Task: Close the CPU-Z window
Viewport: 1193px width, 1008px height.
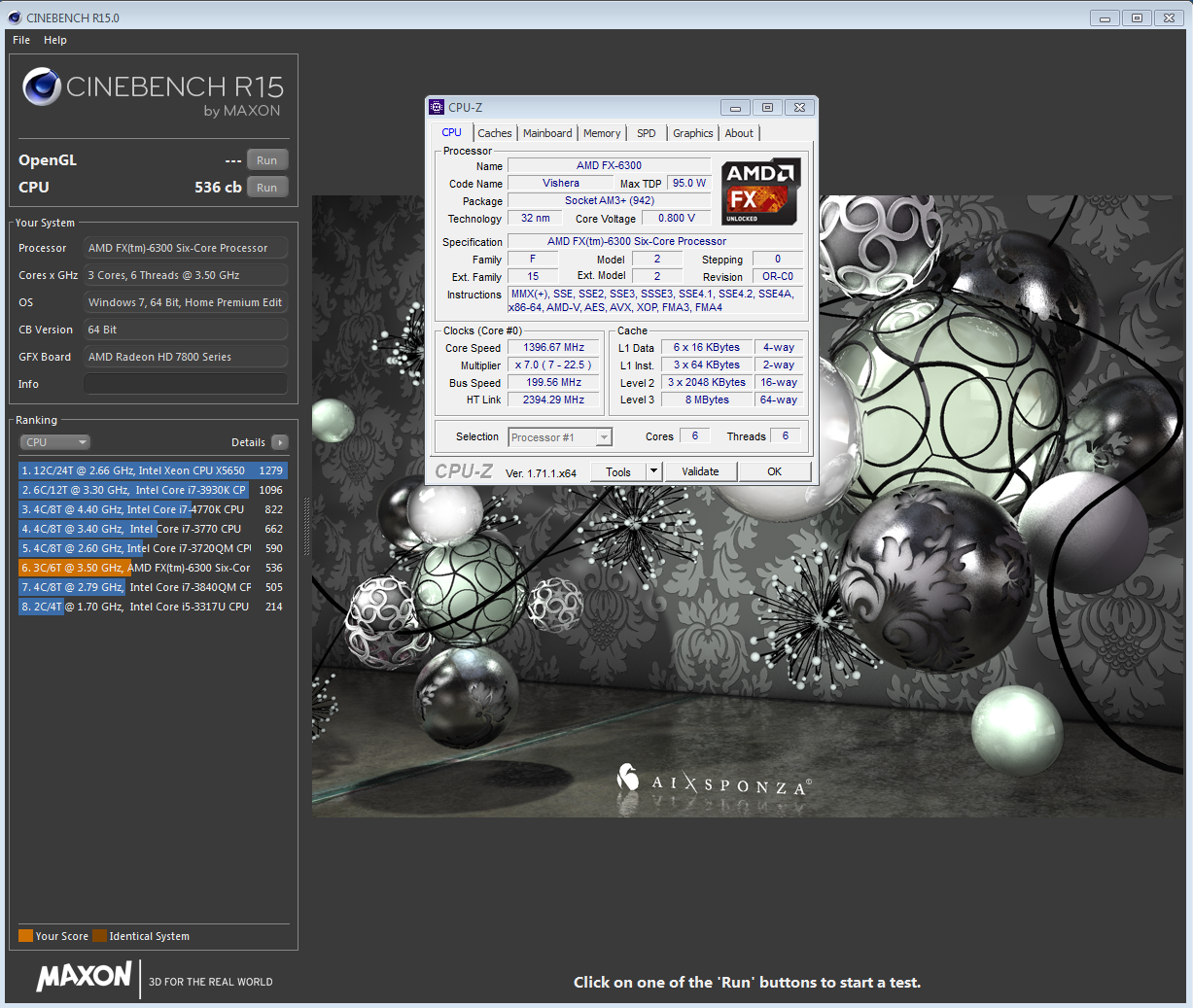Action: point(799,108)
